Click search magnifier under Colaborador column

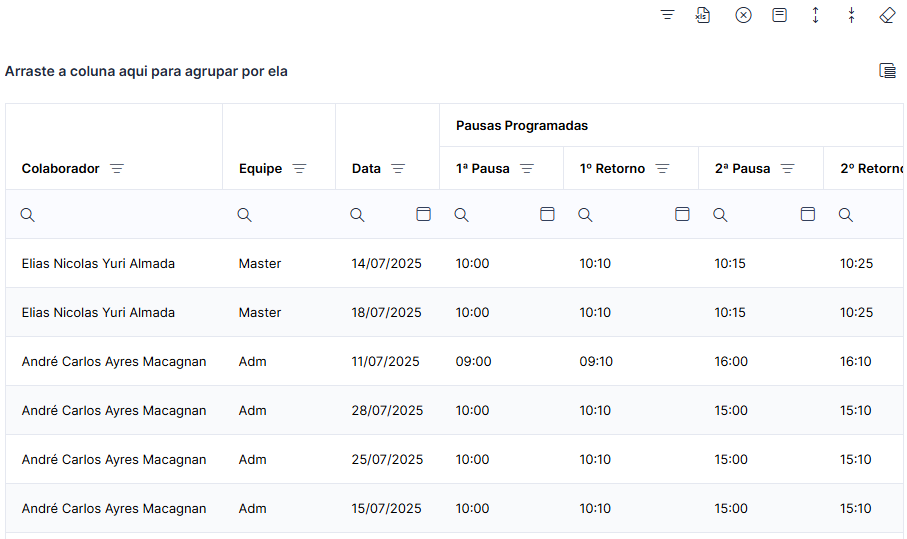tap(27, 215)
